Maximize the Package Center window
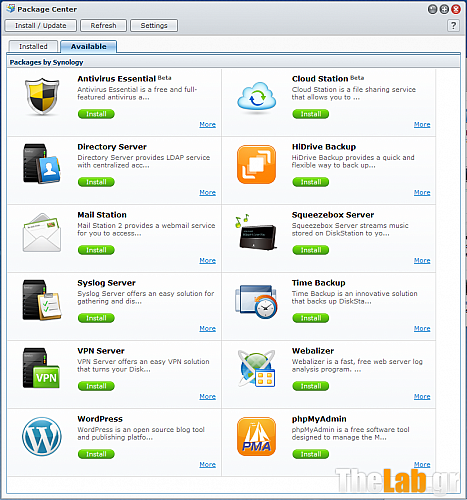Screen dimensions: 467x500 click(444, 9)
